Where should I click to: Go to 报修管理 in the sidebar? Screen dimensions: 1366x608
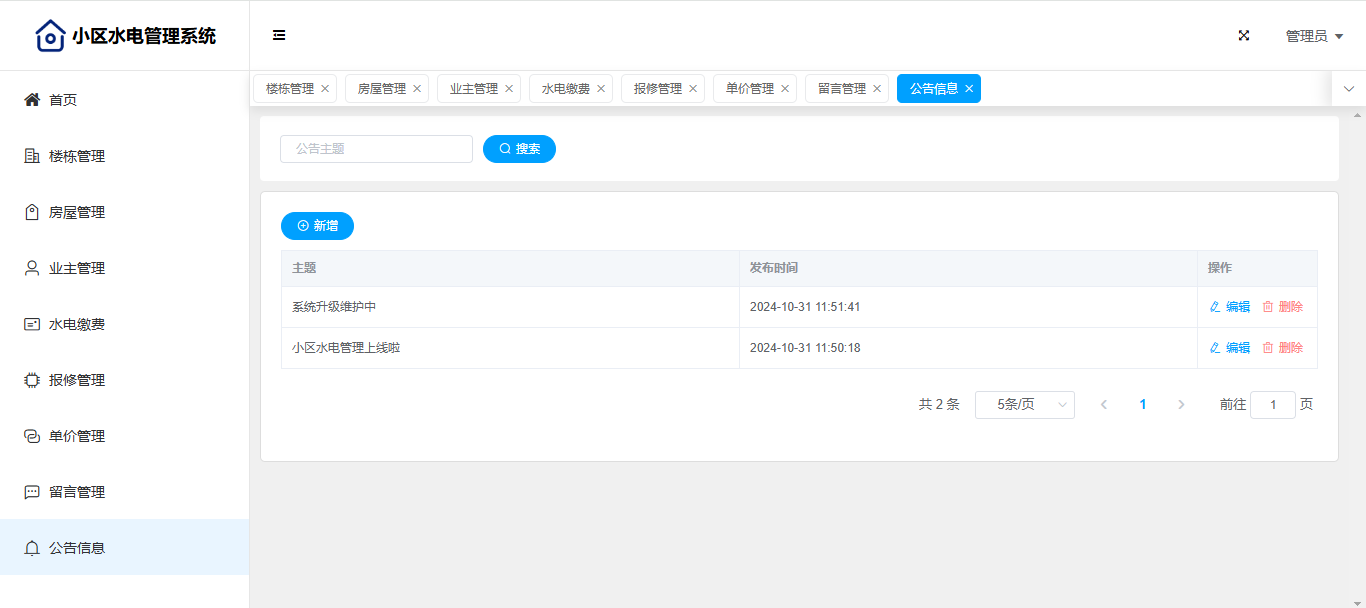point(76,380)
